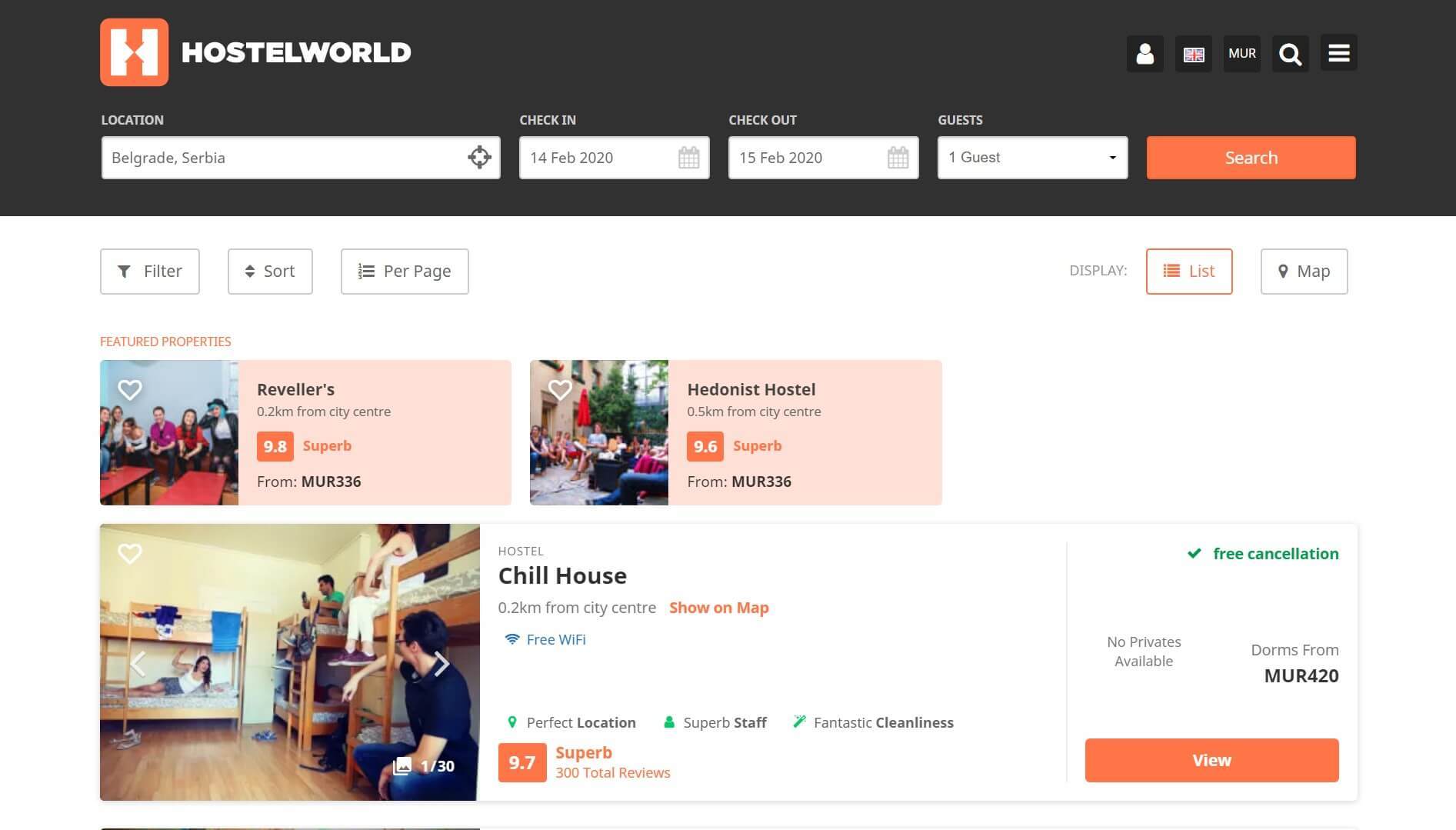Open 300 Total Reviews link

tap(613, 772)
